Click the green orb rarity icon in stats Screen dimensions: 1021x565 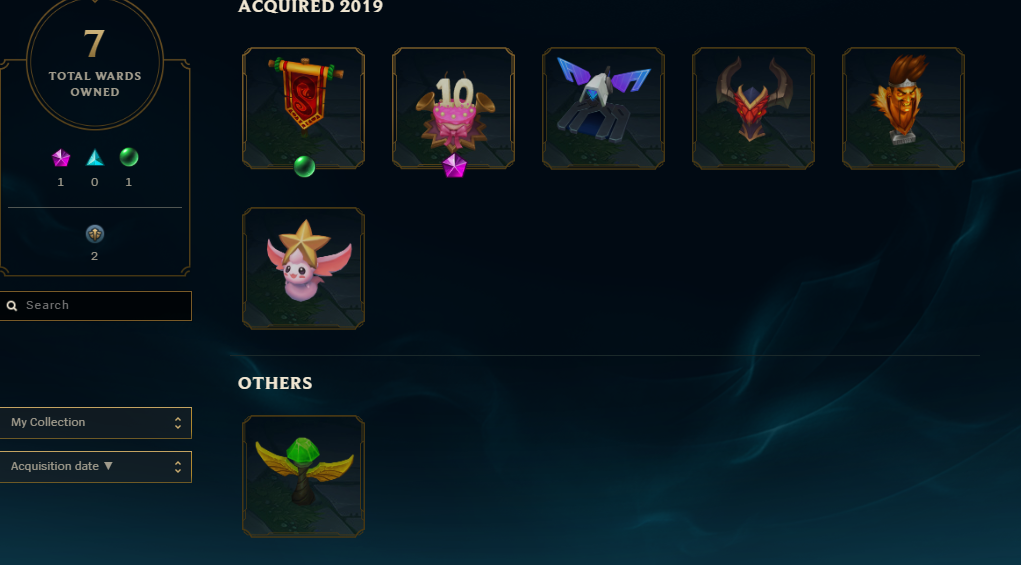[x=129, y=158]
